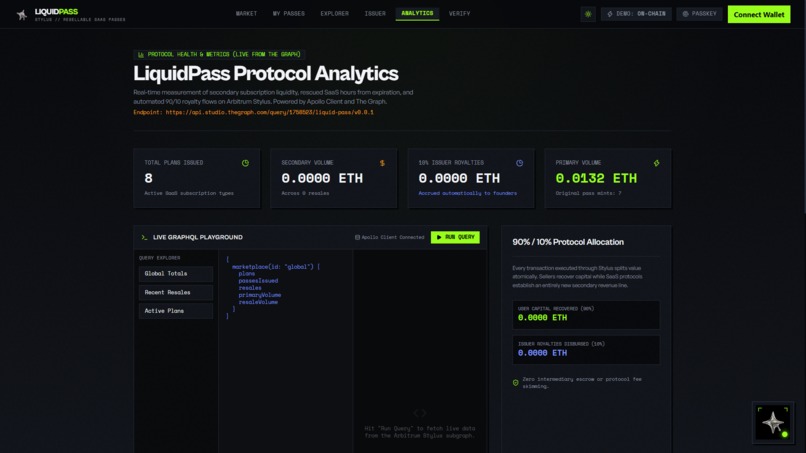
Task: Click the Issuer Royalties Disbursed 0.0000 ETH value
Action: (x=542, y=353)
